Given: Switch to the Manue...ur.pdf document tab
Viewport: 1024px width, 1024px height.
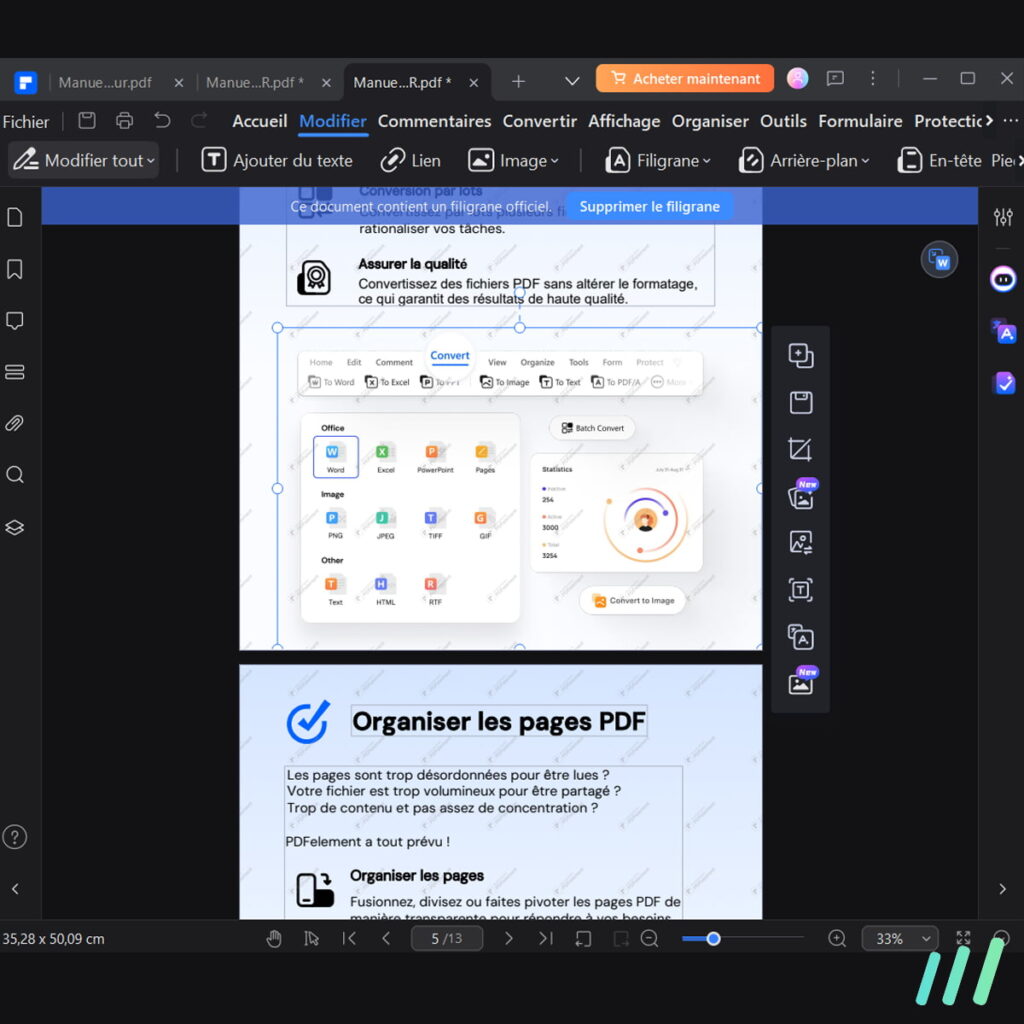Looking at the screenshot, I should (x=105, y=82).
